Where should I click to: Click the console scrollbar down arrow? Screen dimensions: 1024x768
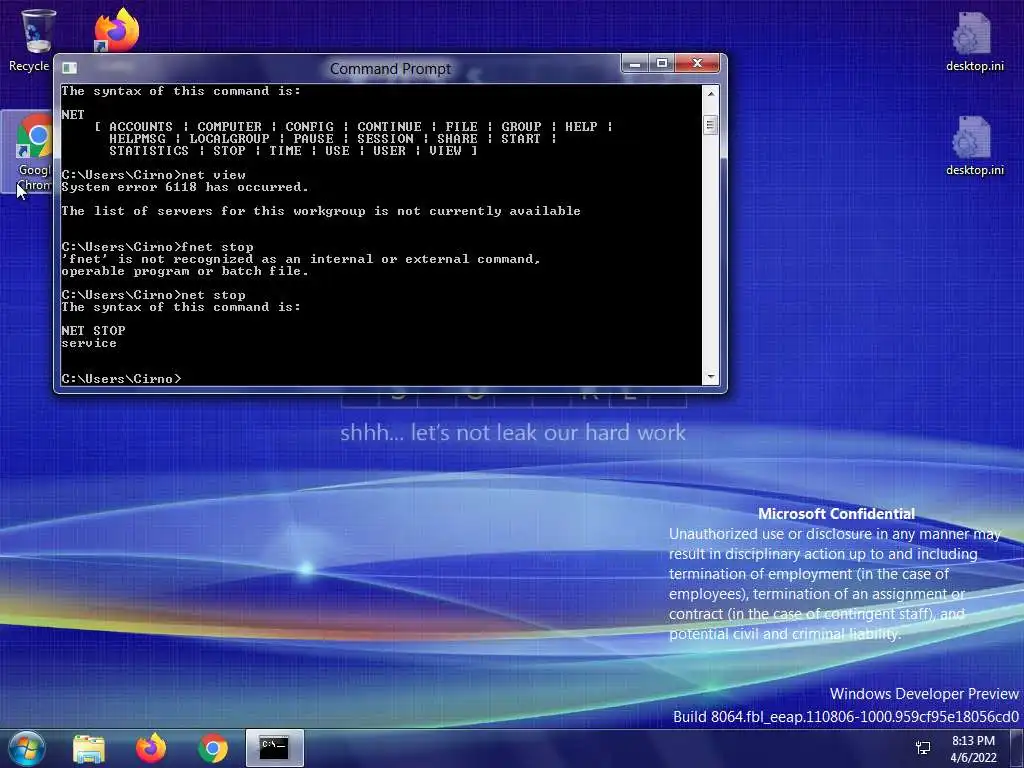(x=711, y=377)
